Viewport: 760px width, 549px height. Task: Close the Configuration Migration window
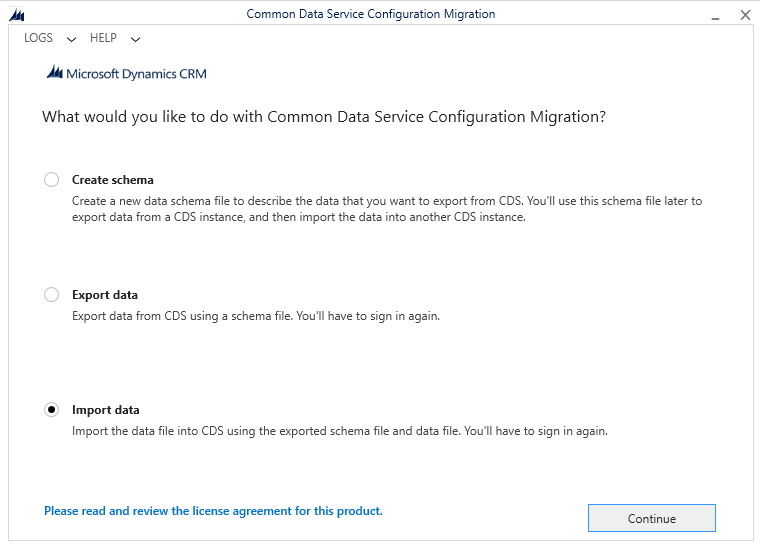(745, 15)
